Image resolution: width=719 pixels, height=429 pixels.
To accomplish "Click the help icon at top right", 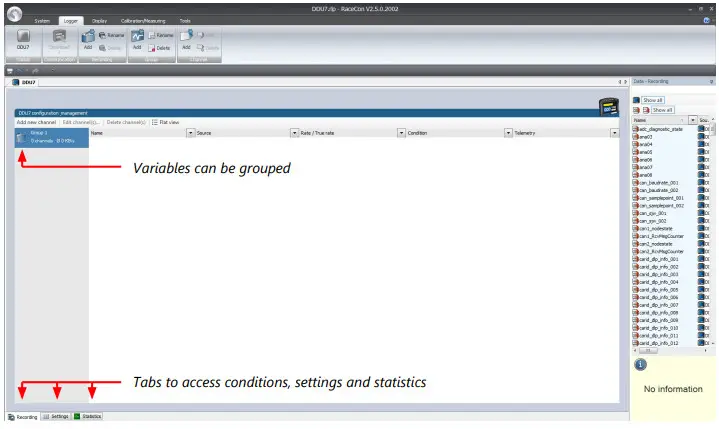I will (x=707, y=21).
